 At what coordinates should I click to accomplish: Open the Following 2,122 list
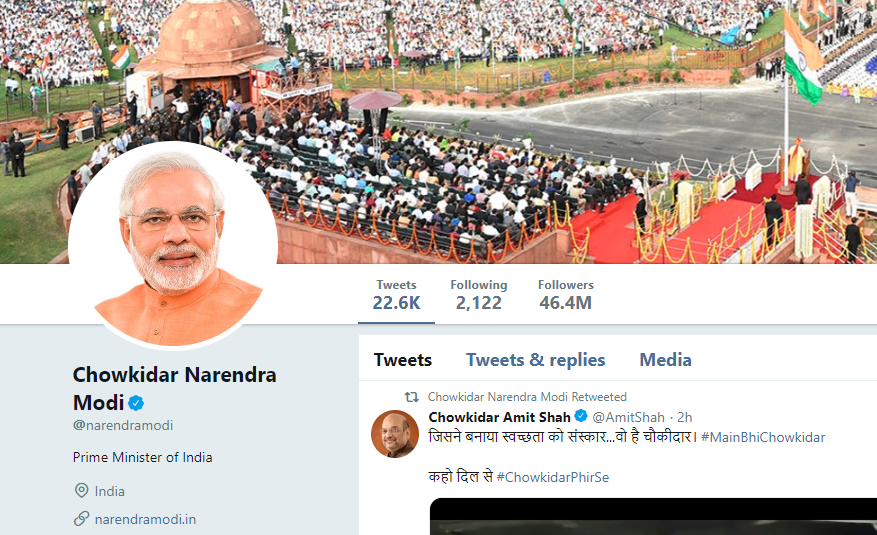[479, 295]
